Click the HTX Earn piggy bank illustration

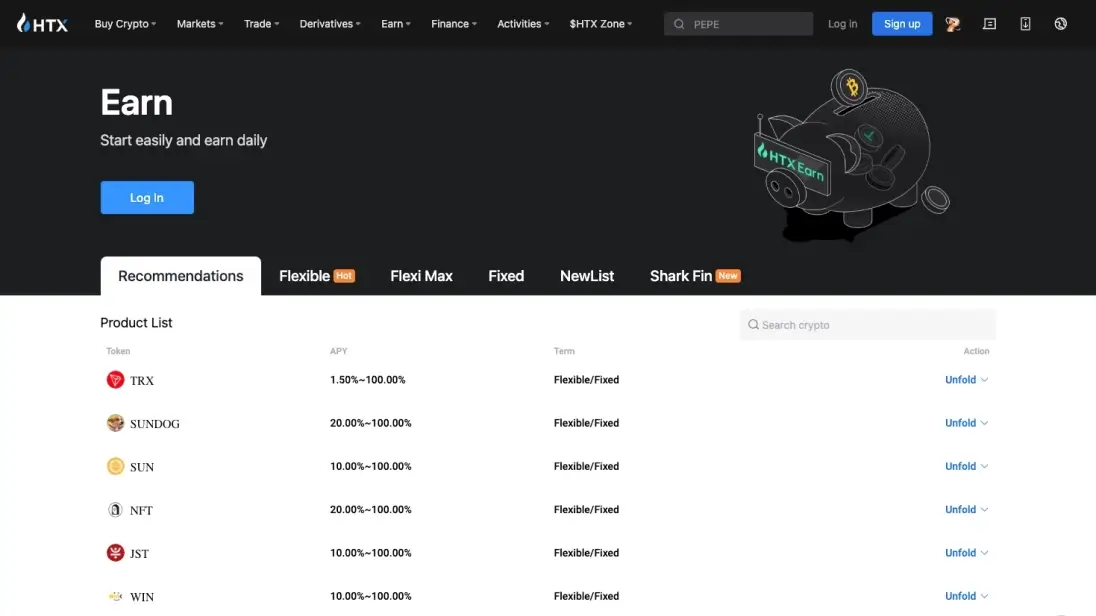click(x=851, y=154)
